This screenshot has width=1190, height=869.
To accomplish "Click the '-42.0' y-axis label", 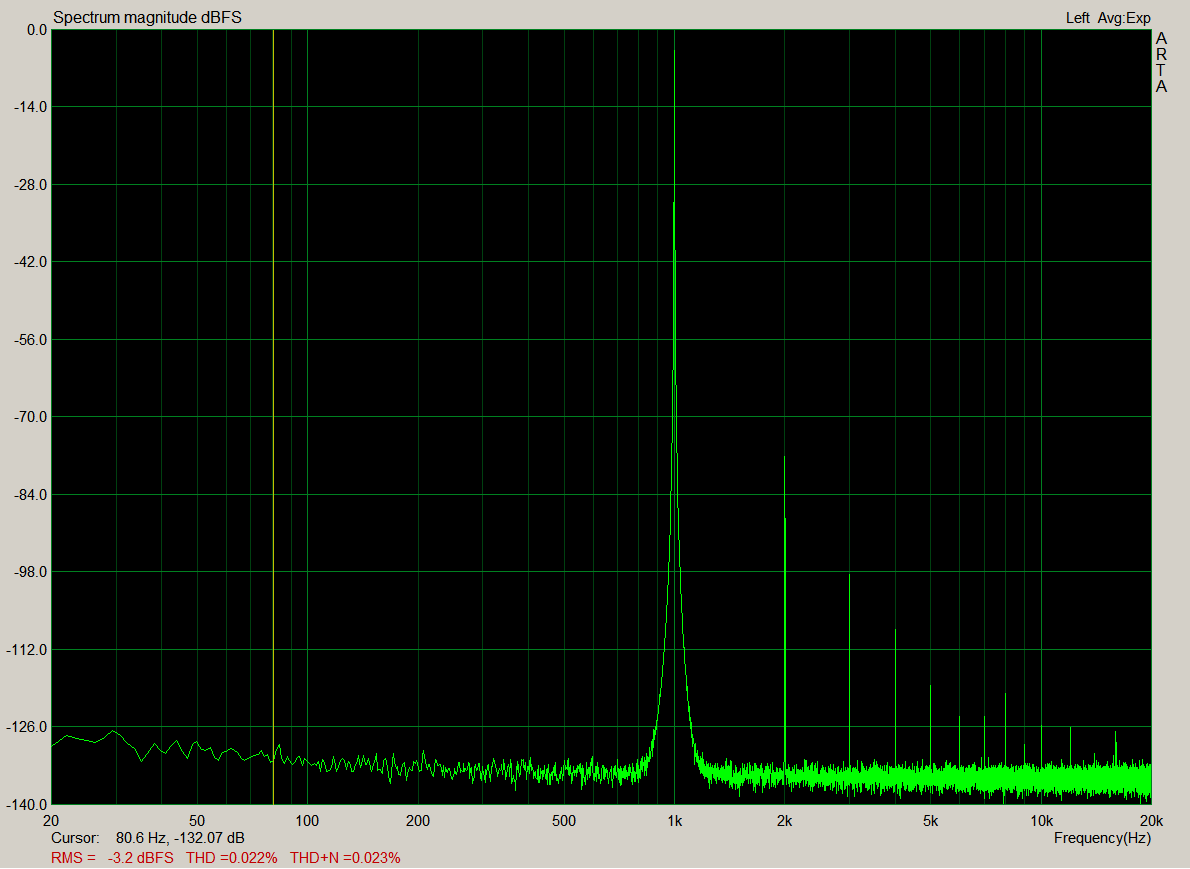I will pos(30,262).
